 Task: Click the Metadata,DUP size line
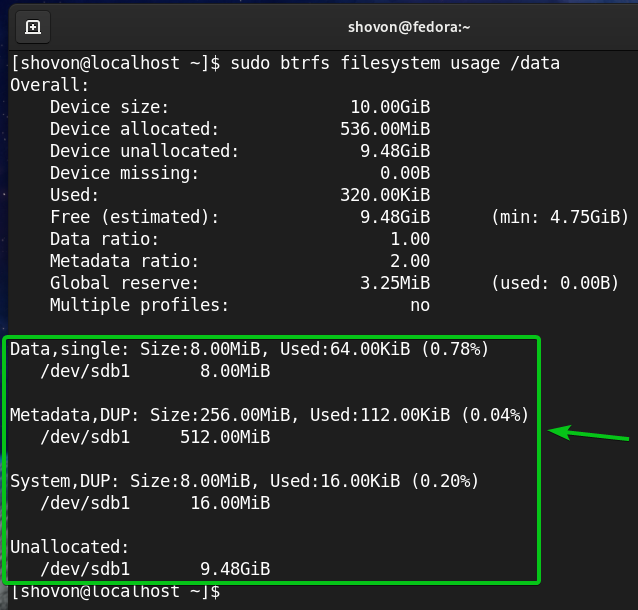click(x=268, y=415)
